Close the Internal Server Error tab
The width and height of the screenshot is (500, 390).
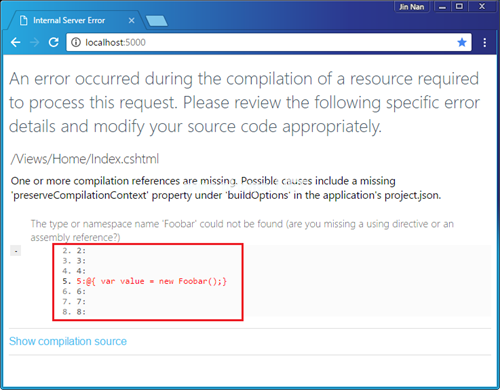coord(132,21)
